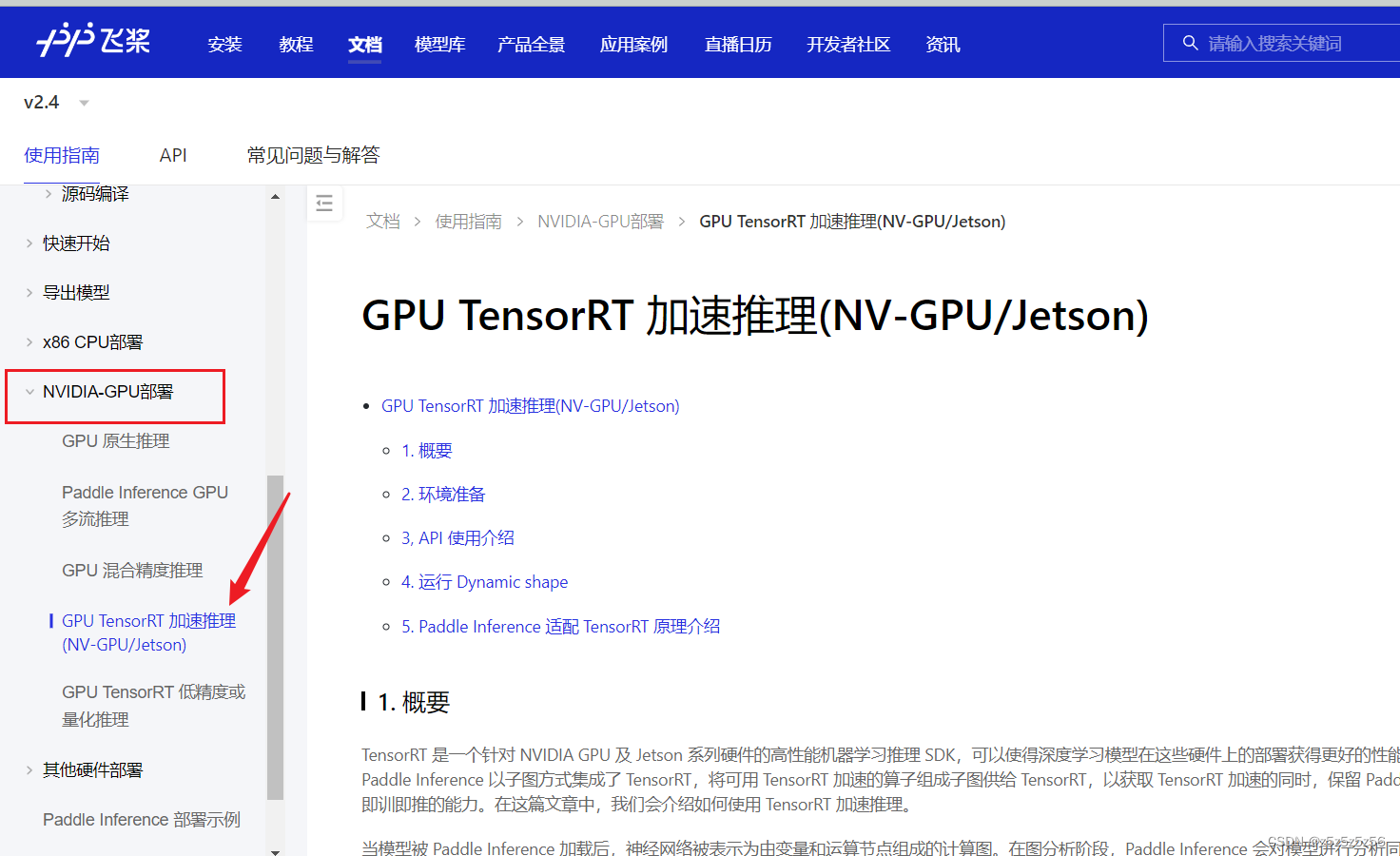Click TOC link GPU TensorRT 加速推理(NV-GPU/Jetson)
This screenshot has height=856, width=1400.
(x=531, y=406)
